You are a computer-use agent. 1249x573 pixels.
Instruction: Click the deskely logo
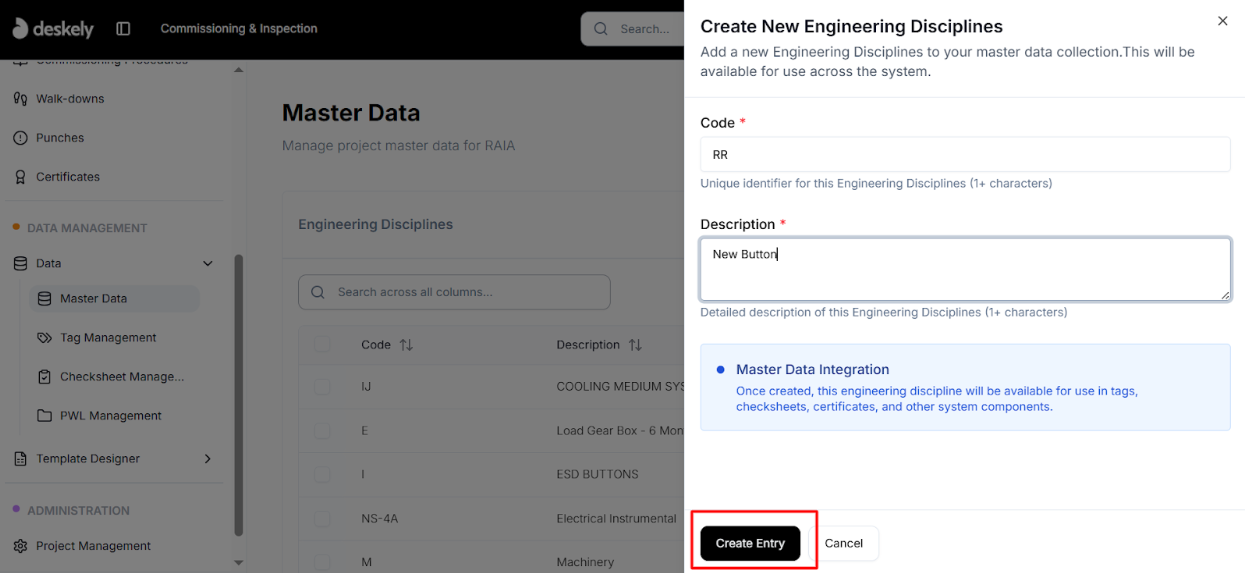coord(53,29)
